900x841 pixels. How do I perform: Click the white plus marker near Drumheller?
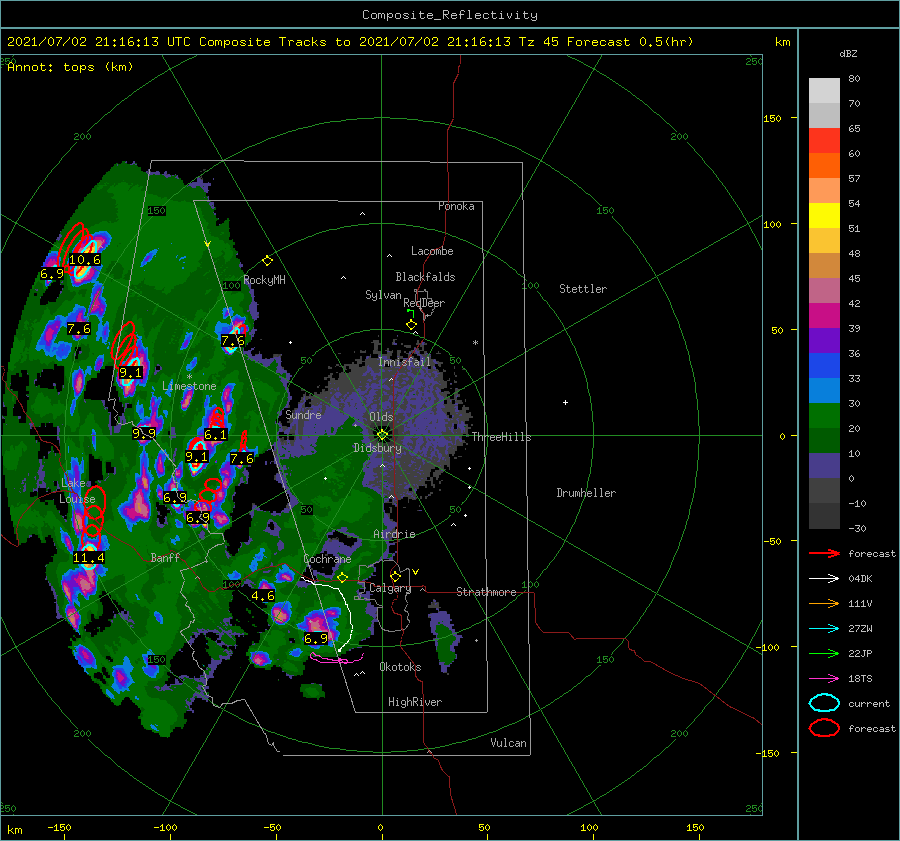[x=565, y=402]
